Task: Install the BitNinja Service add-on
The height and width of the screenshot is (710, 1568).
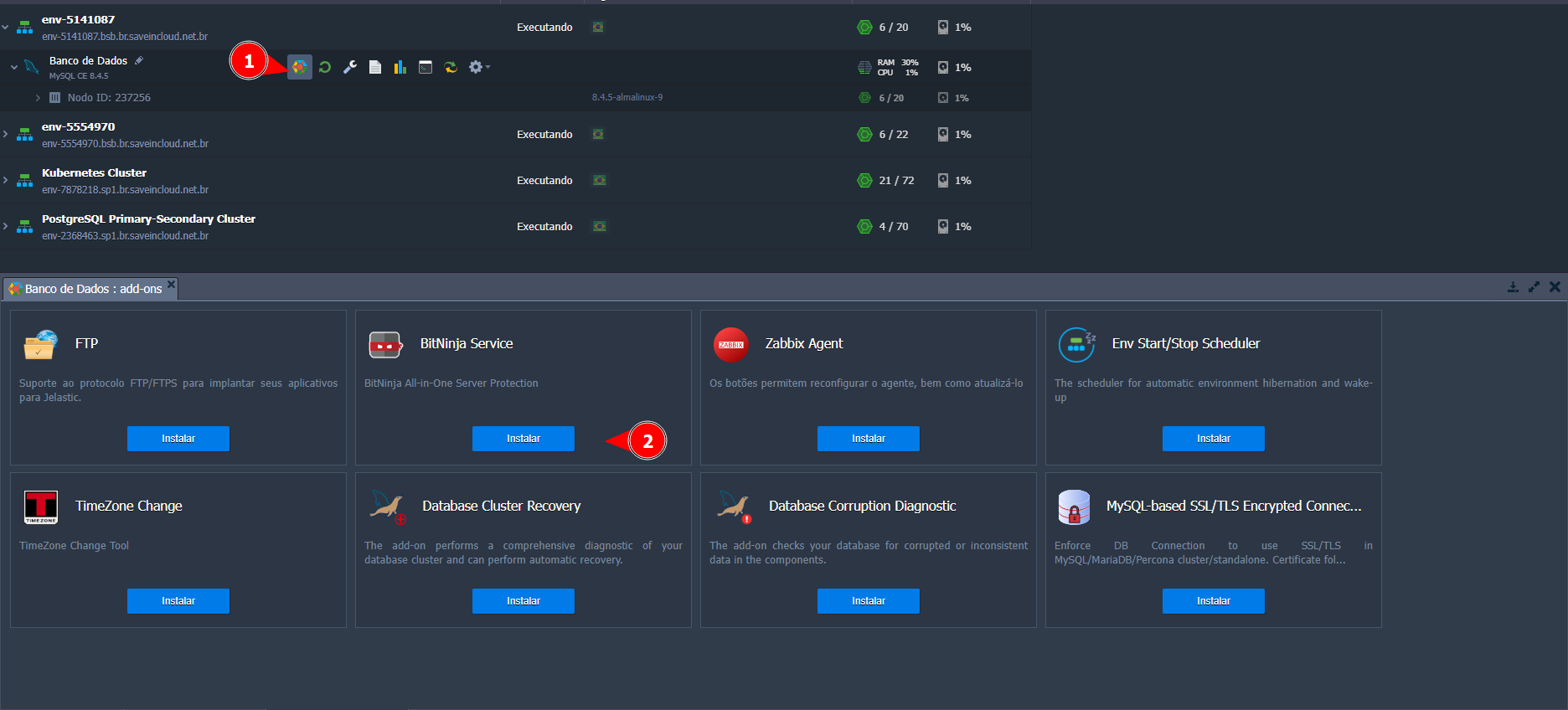Action: tap(523, 439)
